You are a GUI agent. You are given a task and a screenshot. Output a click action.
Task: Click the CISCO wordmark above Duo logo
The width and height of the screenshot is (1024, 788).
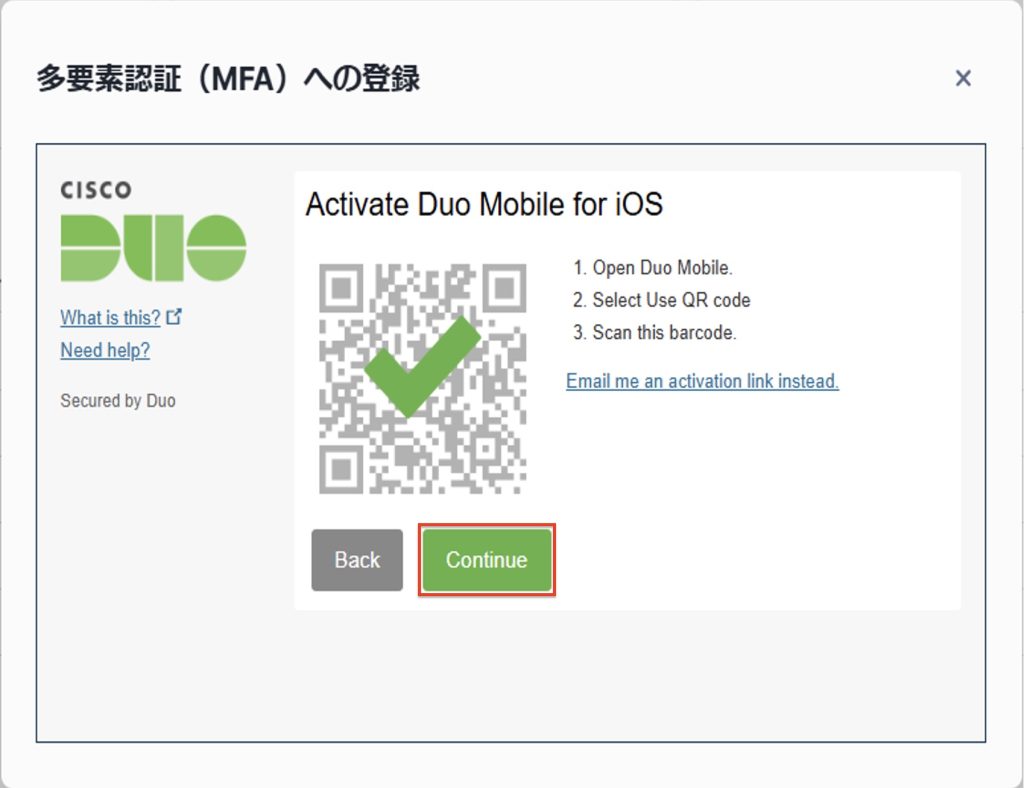pos(96,190)
